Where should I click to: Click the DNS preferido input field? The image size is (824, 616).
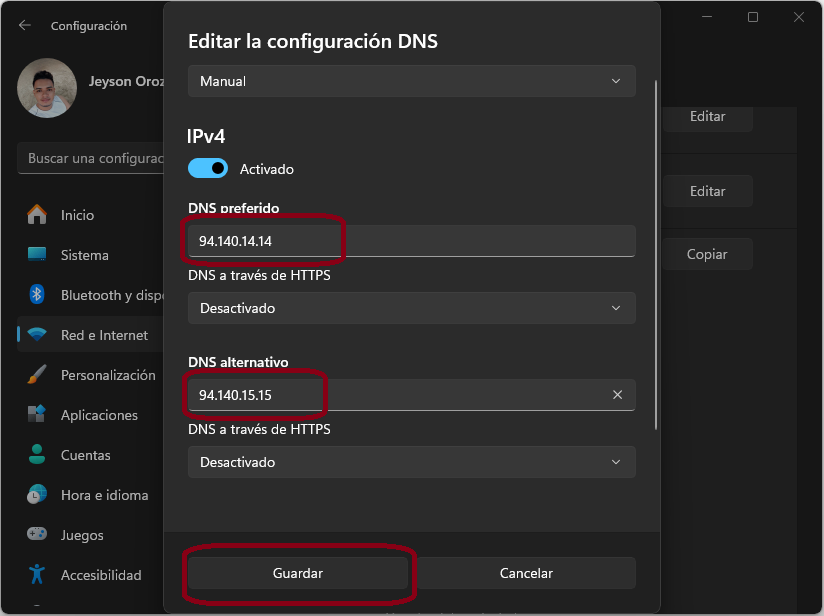point(411,241)
